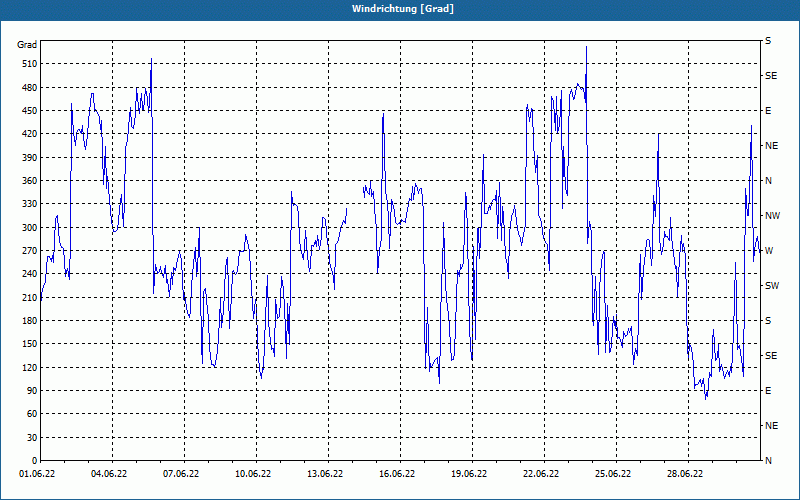Click the NW compass label on right axis
The height and width of the screenshot is (500, 800).
coord(773,216)
